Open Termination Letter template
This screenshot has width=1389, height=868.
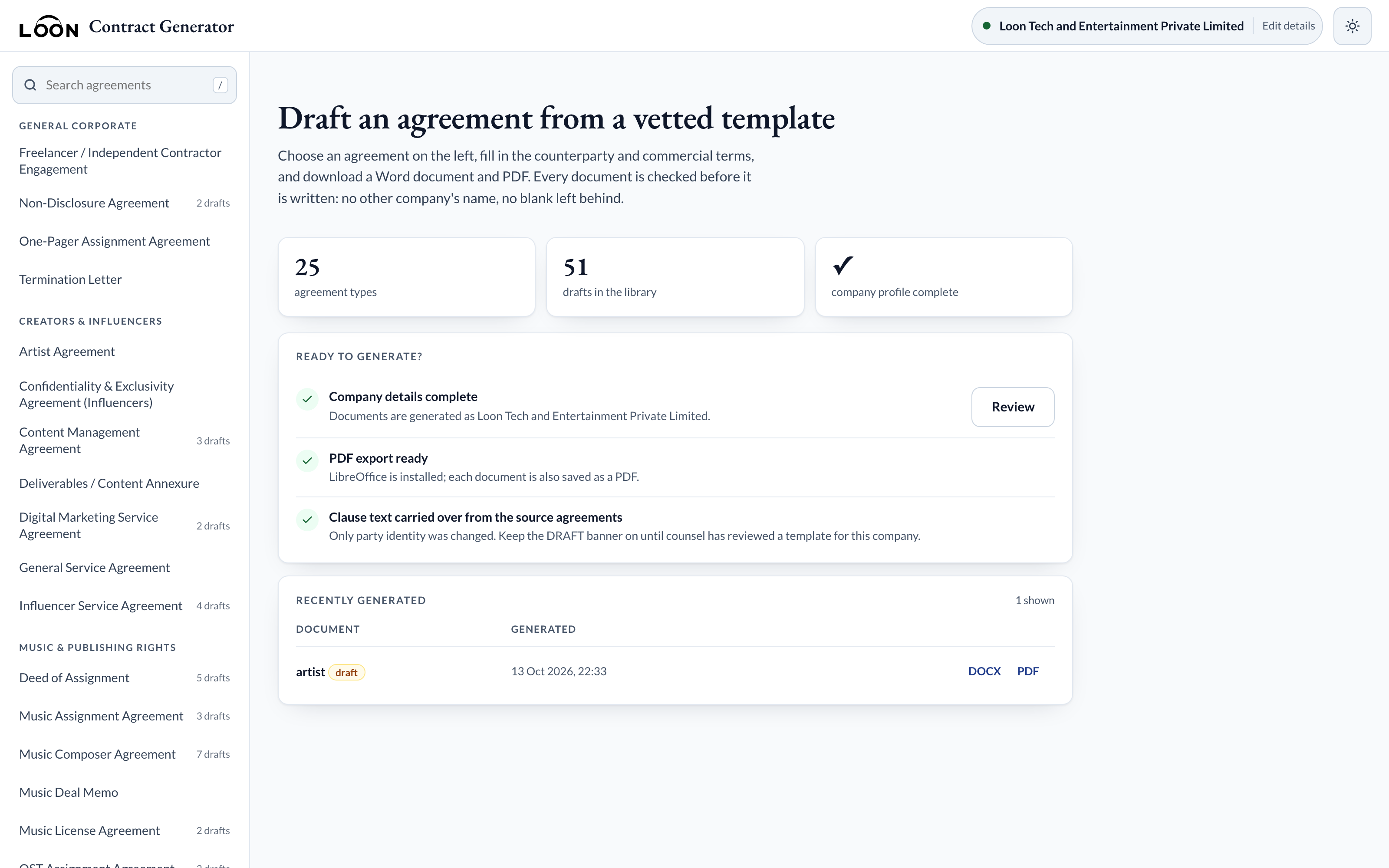pyautogui.click(x=125, y=279)
